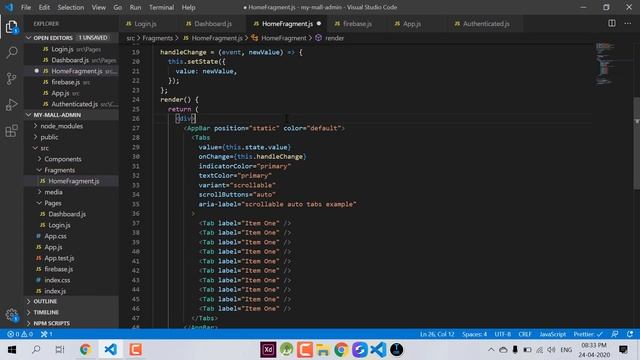
Task: Click errors and warnings status indicator
Action: (20, 334)
